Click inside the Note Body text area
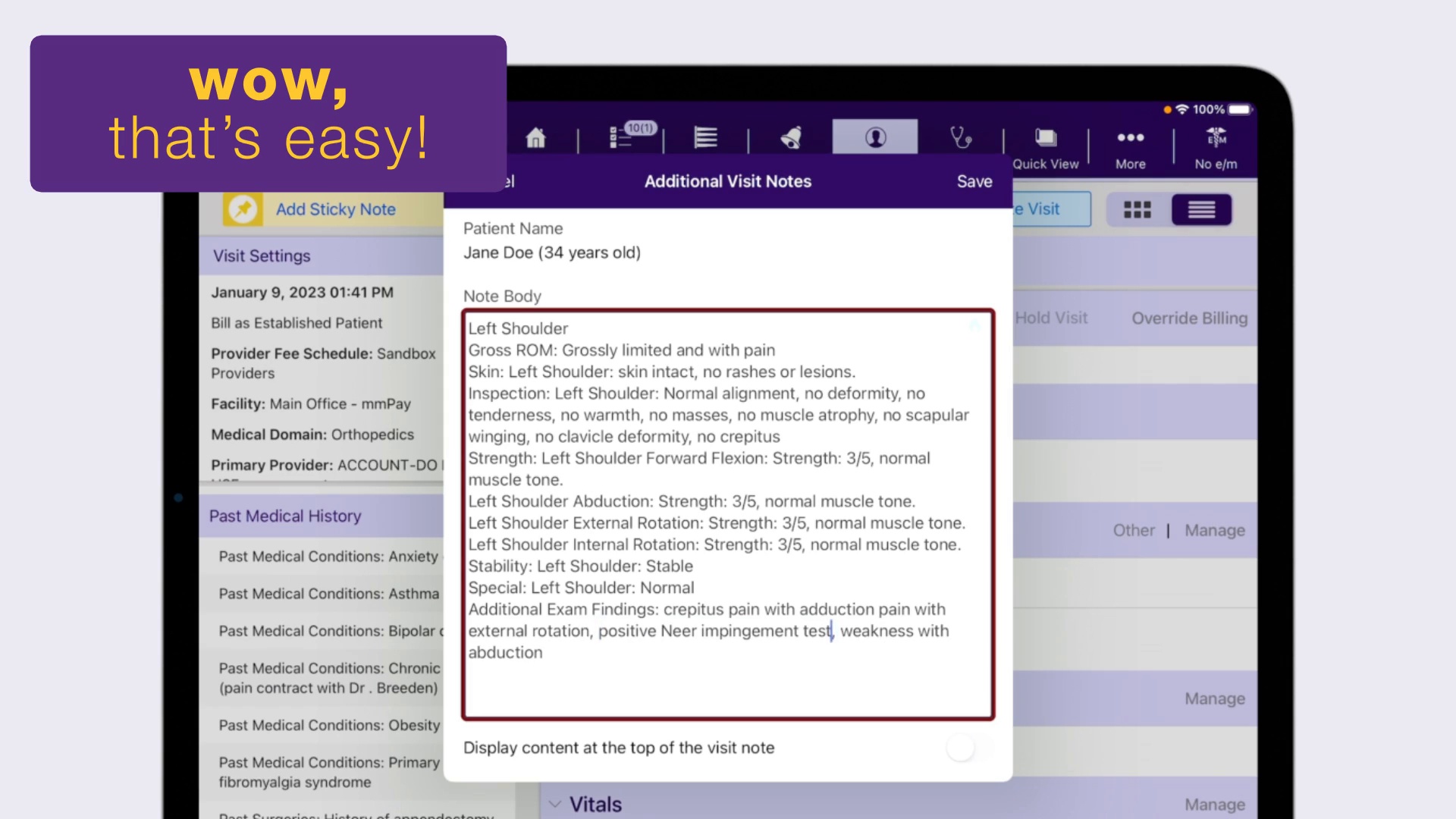 point(728,514)
